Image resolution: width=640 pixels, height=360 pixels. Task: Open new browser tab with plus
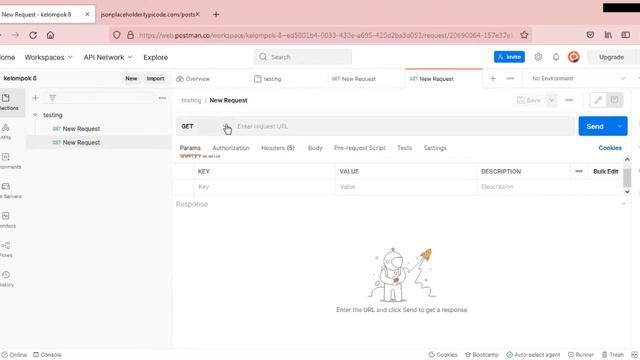216,14
